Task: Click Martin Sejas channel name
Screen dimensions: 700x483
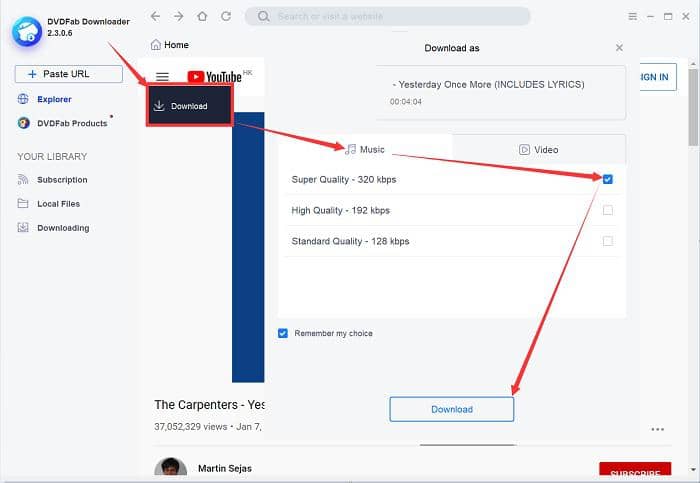Action: [x=225, y=468]
